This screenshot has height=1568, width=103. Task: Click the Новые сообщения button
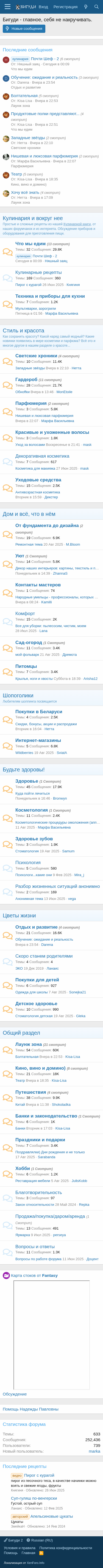tap(23, 29)
